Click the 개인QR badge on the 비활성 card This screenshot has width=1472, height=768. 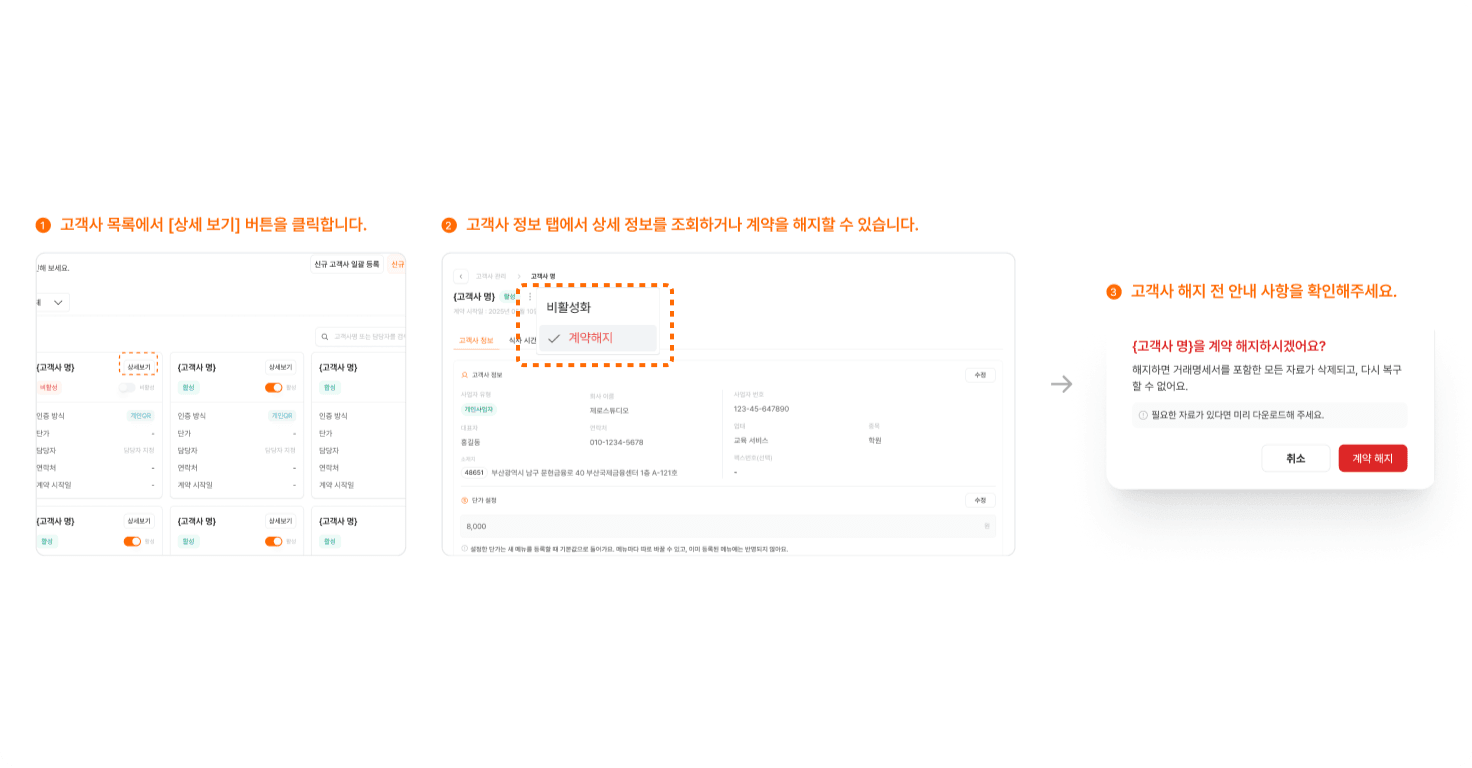click(141, 416)
